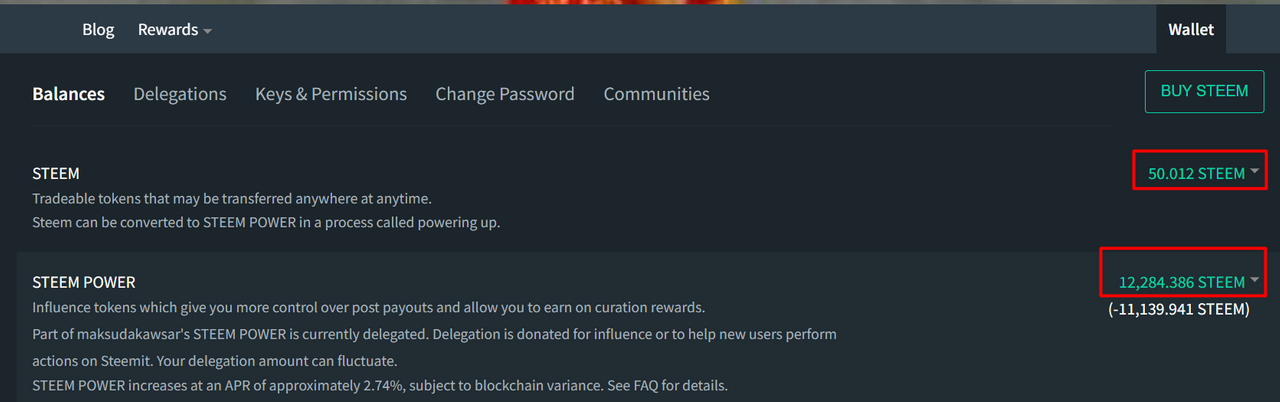1280x402 pixels.
Task: Open the Communities section
Action: pyautogui.click(x=656, y=94)
